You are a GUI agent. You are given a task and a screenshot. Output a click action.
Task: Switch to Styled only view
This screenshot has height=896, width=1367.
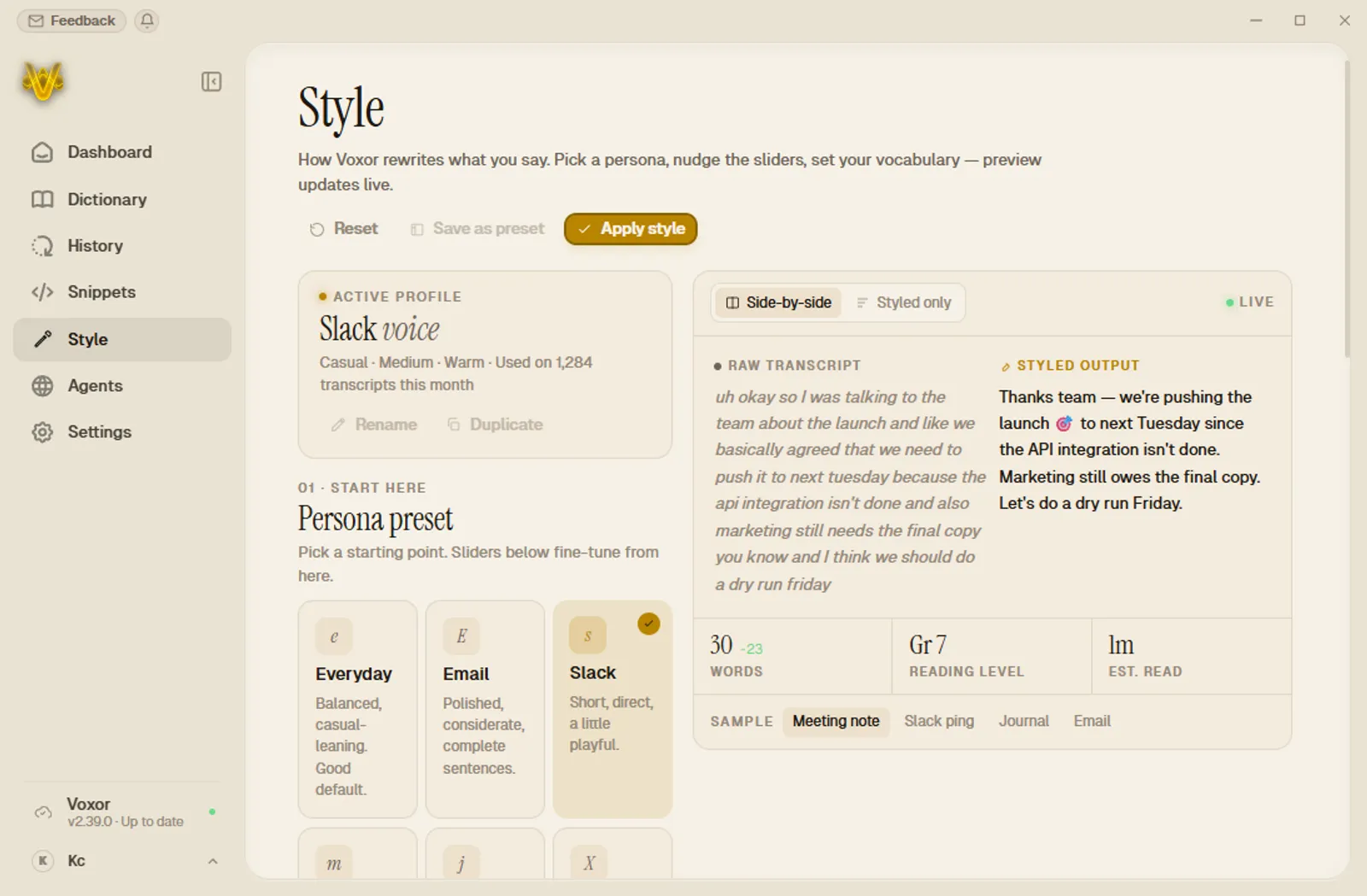pyautogui.click(x=904, y=302)
